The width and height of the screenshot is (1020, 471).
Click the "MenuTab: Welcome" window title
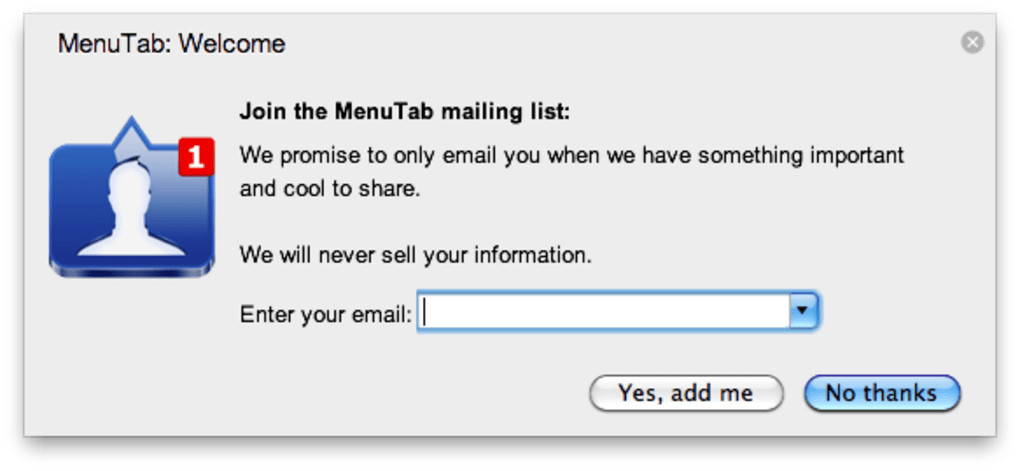pyautogui.click(x=171, y=44)
